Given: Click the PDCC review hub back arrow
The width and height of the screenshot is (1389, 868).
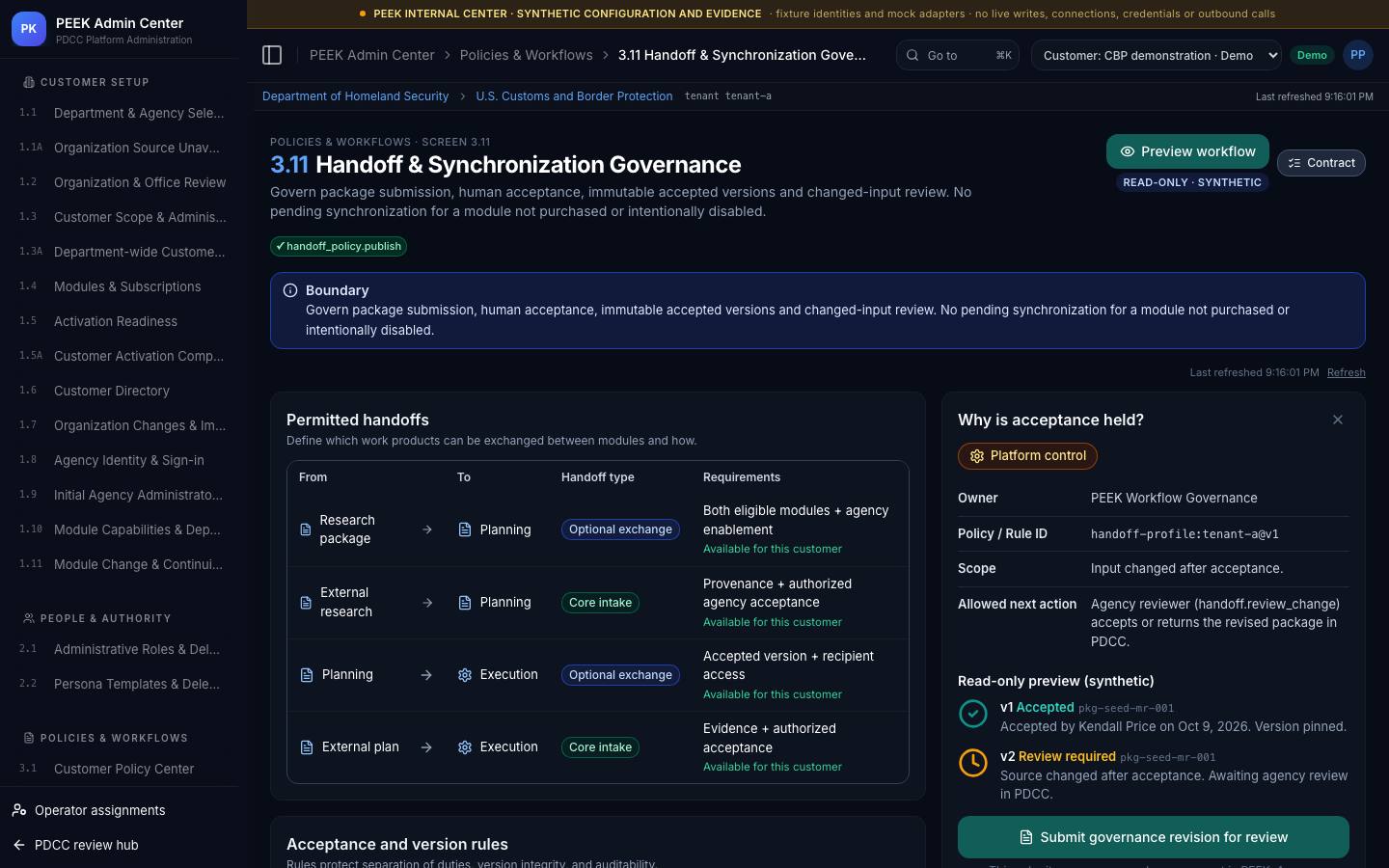Looking at the screenshot, I should pos(19,845).
